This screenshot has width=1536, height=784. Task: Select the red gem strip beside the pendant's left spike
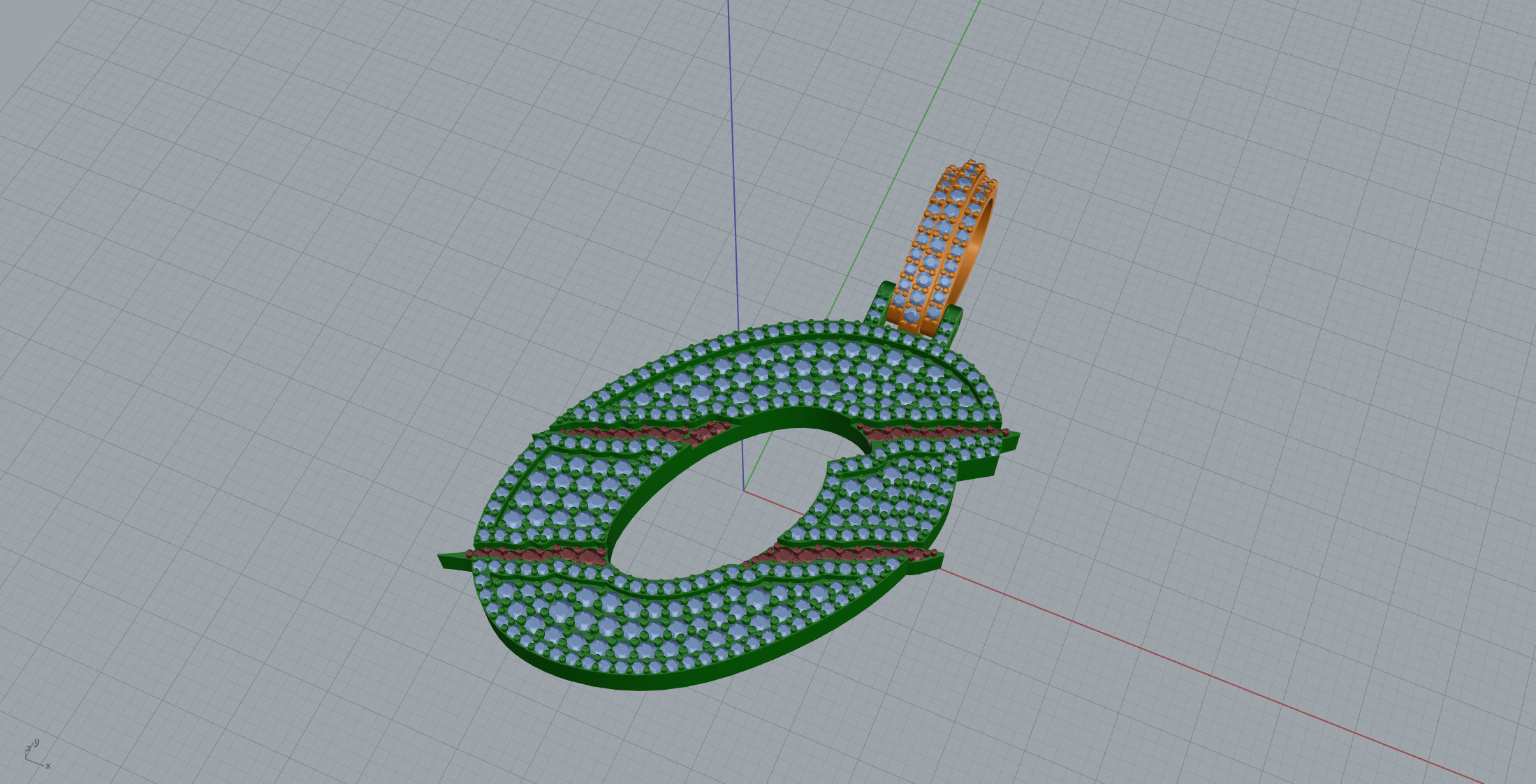tap(538, 555)
